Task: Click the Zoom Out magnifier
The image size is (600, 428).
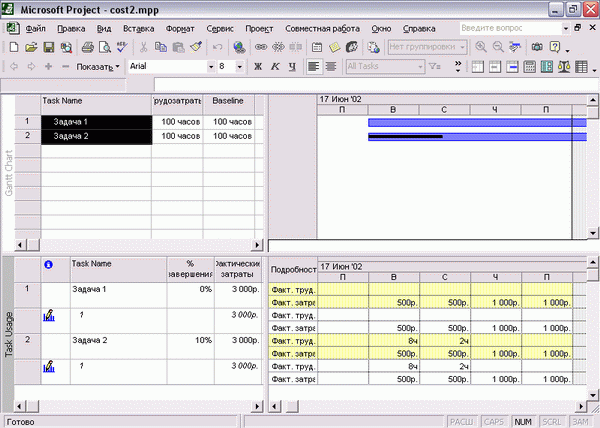Action: coord(498,47)
